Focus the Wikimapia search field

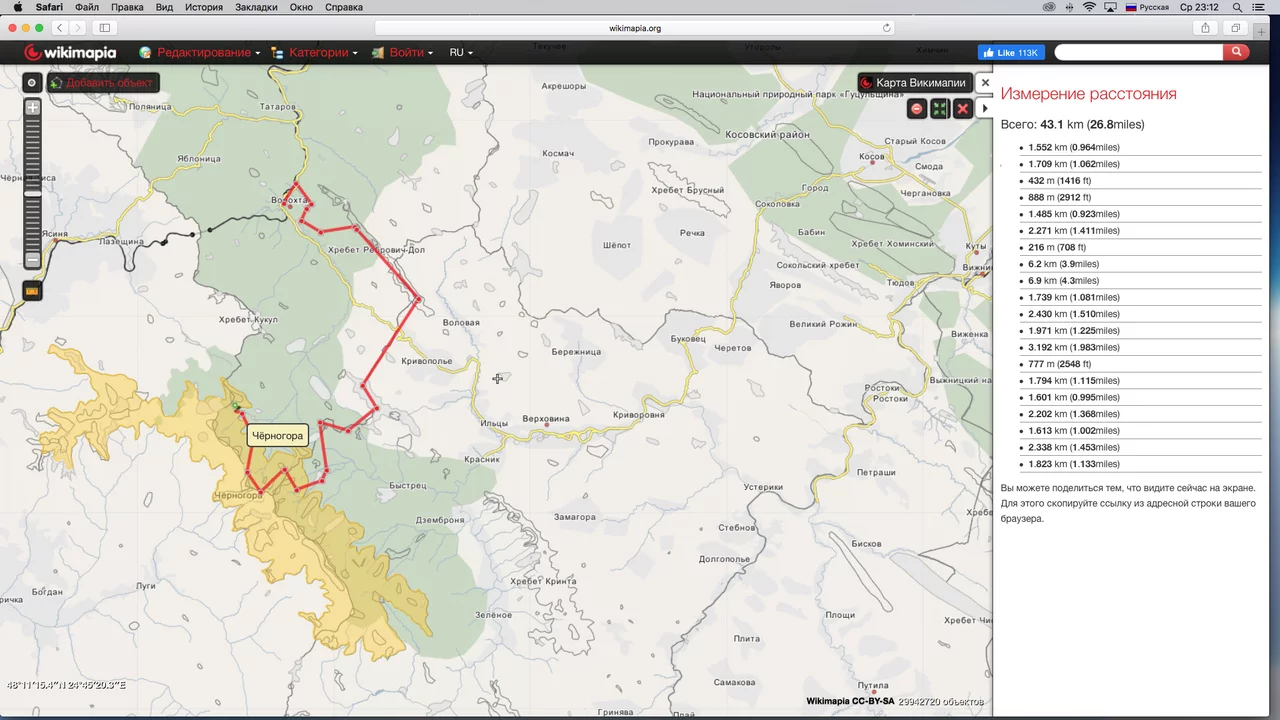point(1138,52)
